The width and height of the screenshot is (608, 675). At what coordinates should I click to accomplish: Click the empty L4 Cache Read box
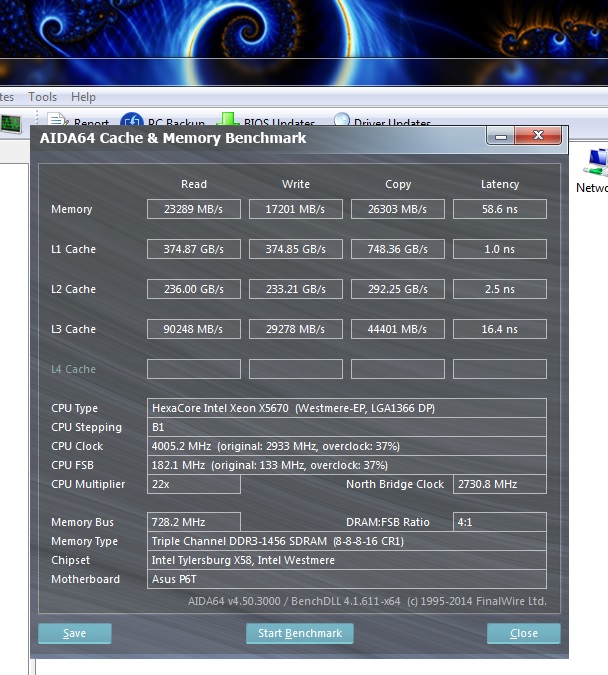pos(194,369)
